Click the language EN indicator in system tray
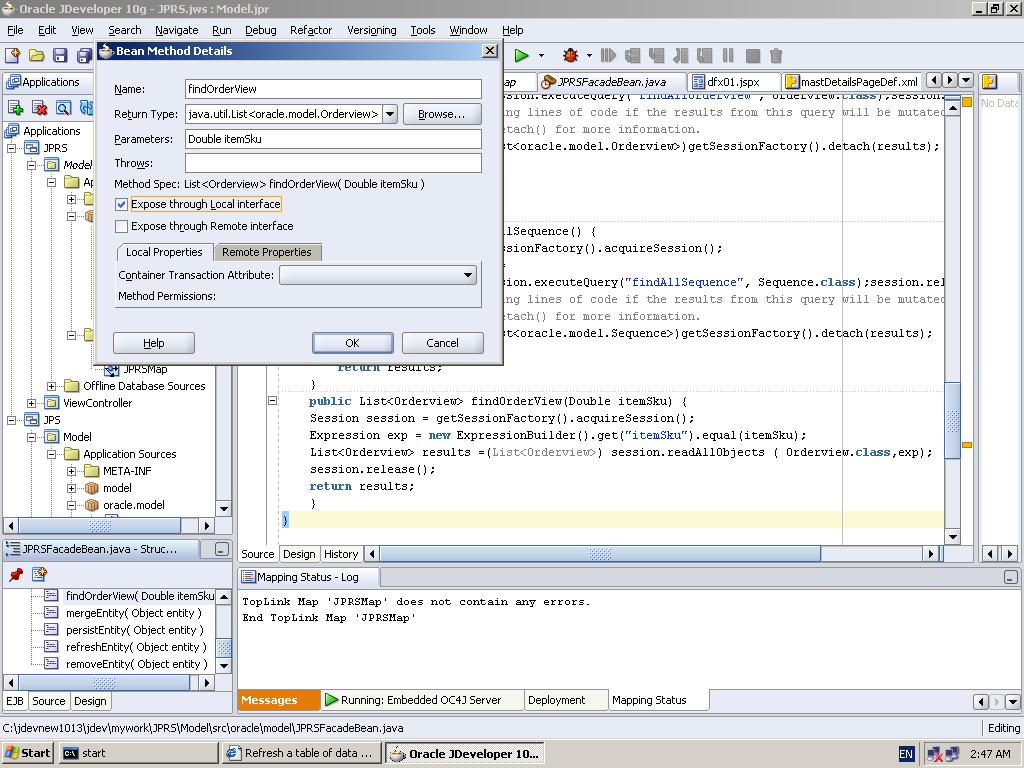1024x768 pixels. [906, 754]
